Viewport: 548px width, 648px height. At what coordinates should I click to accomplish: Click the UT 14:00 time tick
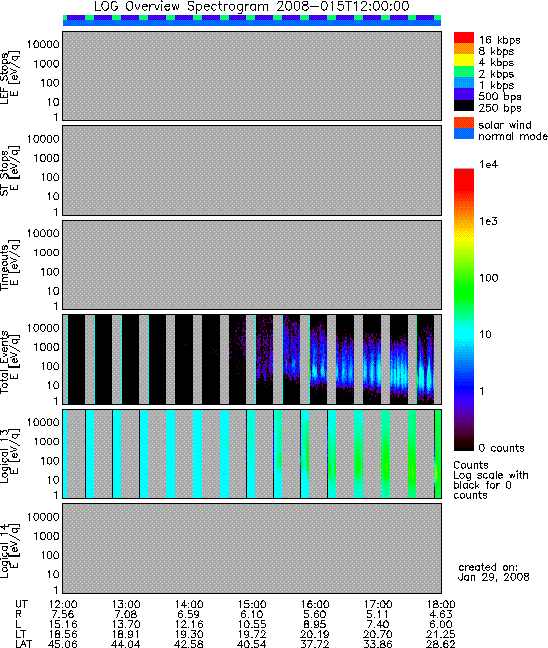pyautogui.click(x=189, y=604)
